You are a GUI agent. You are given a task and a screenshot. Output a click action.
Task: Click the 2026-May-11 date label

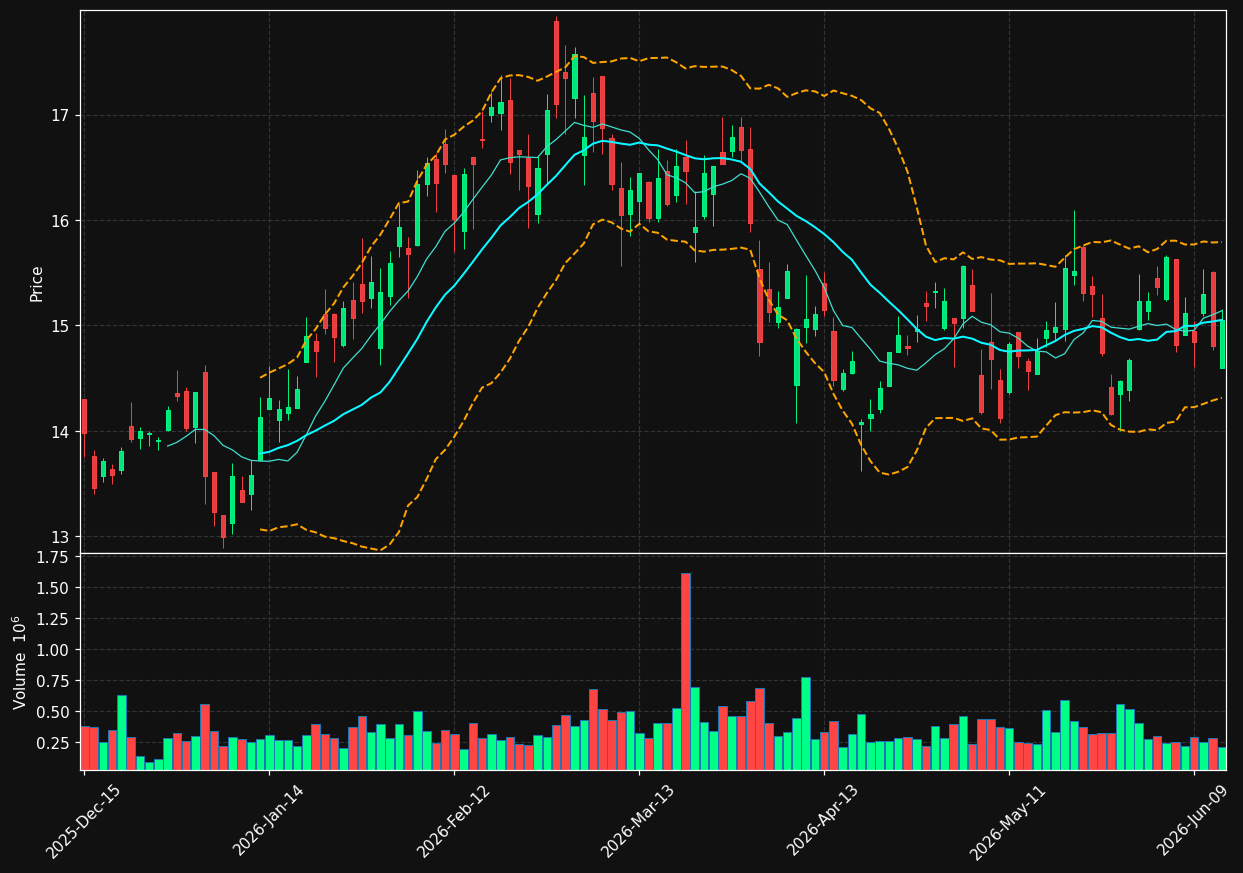[1009, 820]
